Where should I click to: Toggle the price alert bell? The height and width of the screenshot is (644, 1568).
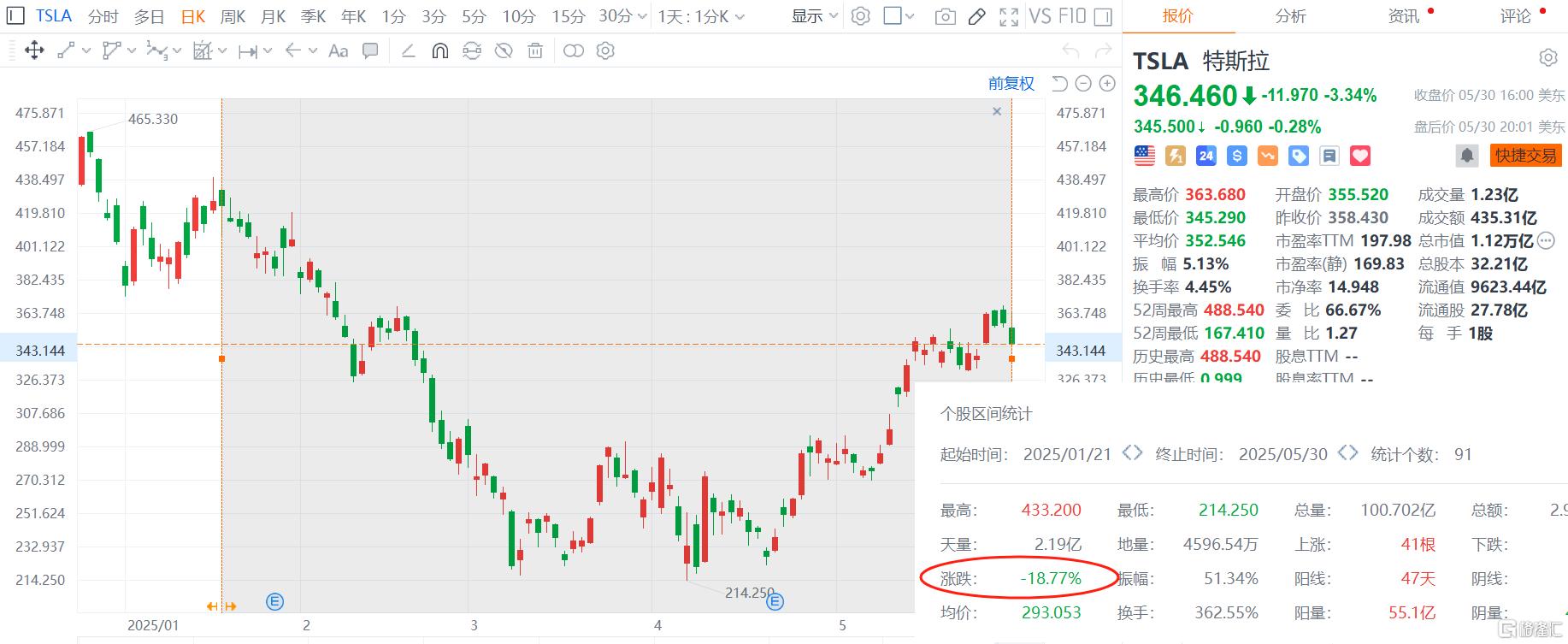1467,156
